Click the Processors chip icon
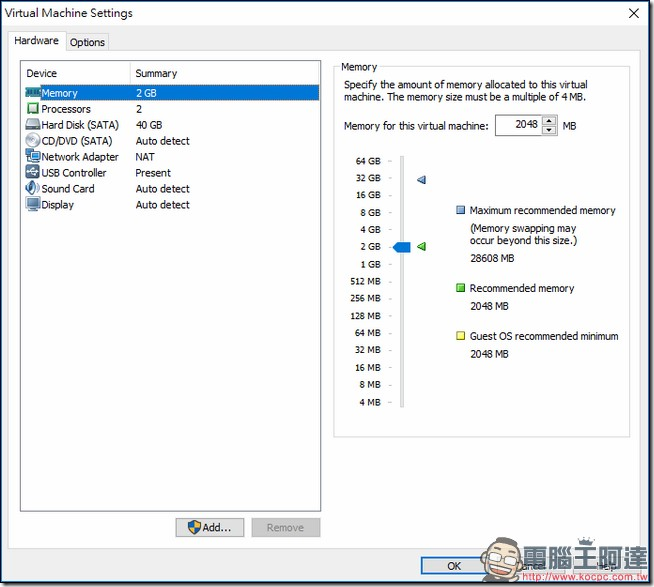654x587 pixels. pyautogui.click(x=33, y=109)
